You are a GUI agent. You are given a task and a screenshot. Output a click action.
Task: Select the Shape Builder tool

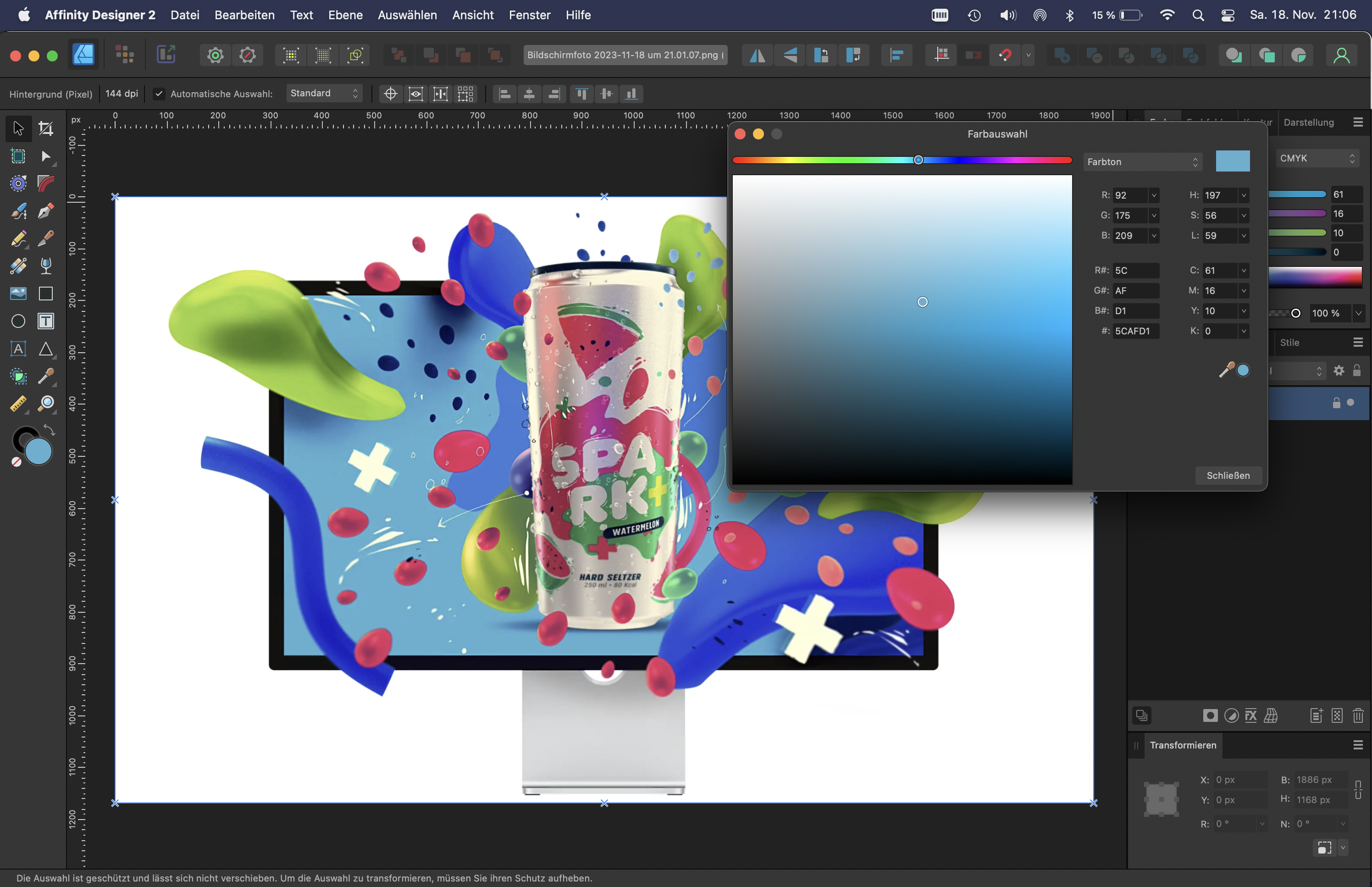[x=18, y=376]
